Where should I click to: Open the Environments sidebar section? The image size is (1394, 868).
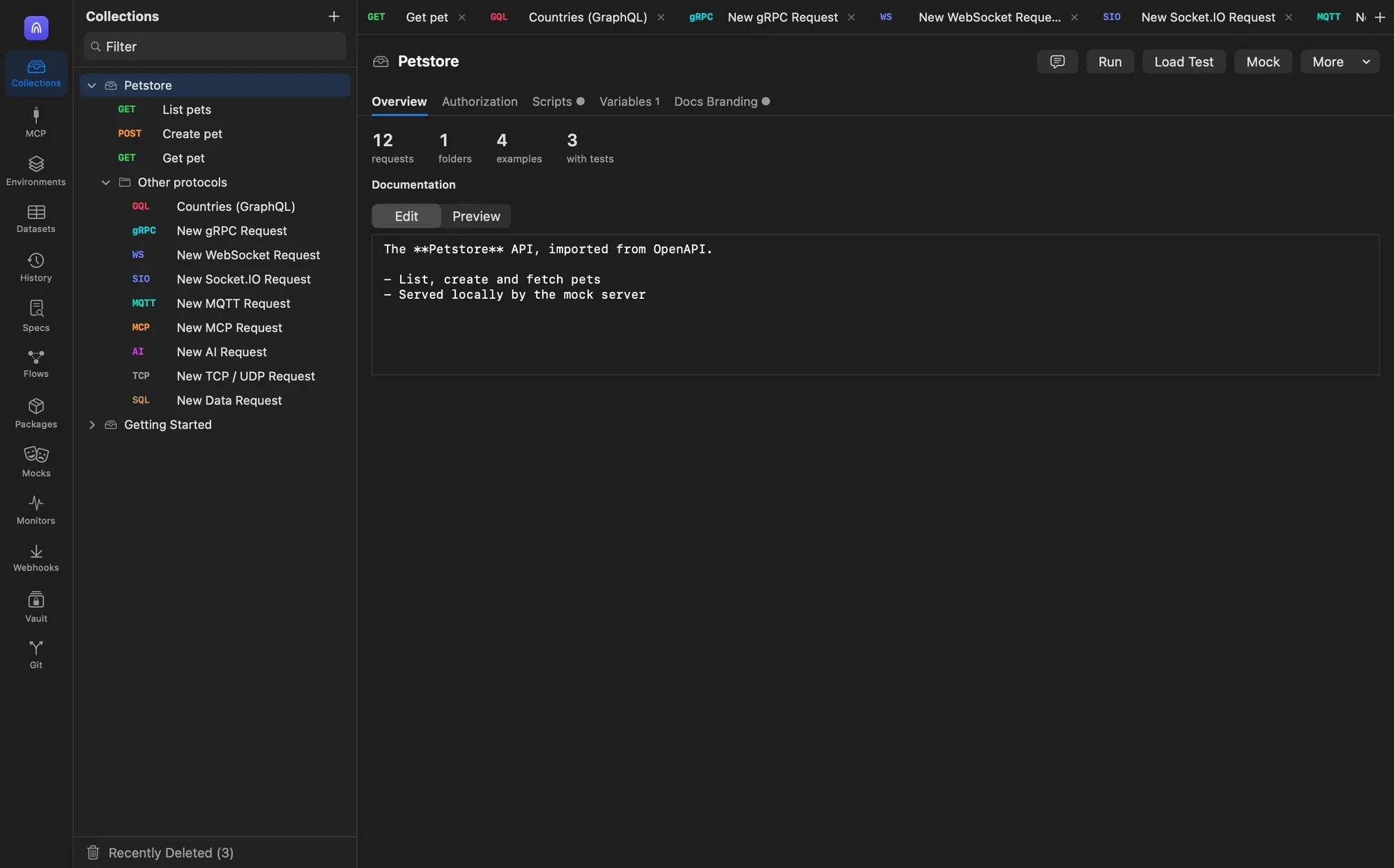click(x=36, y=171)
